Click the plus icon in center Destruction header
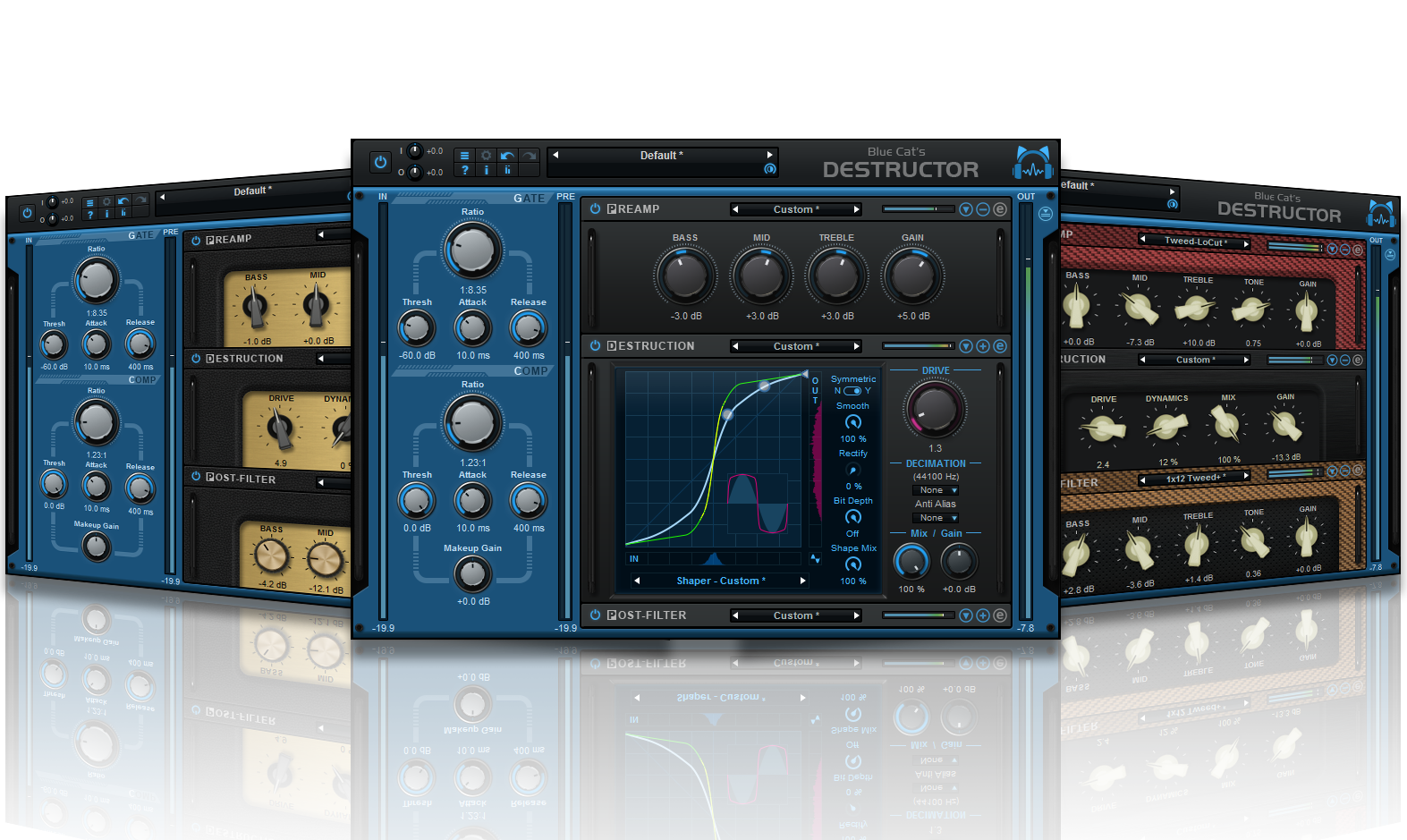 click(983, 346)
